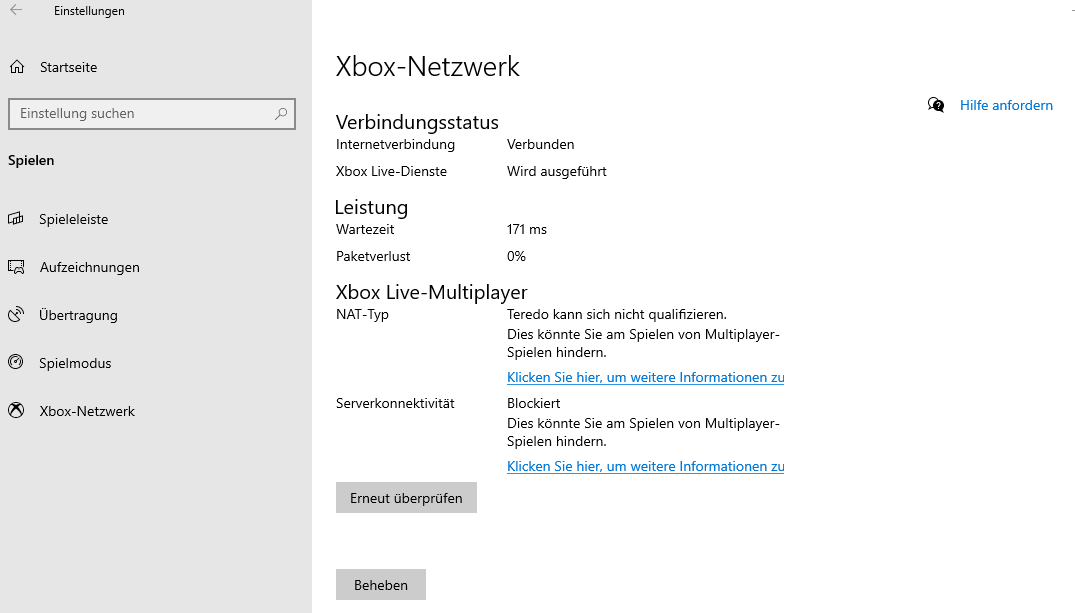Viewport: 1075px width, 613px height.
Task: Click the back arrow next to Einstellungen
Action: 16,10
